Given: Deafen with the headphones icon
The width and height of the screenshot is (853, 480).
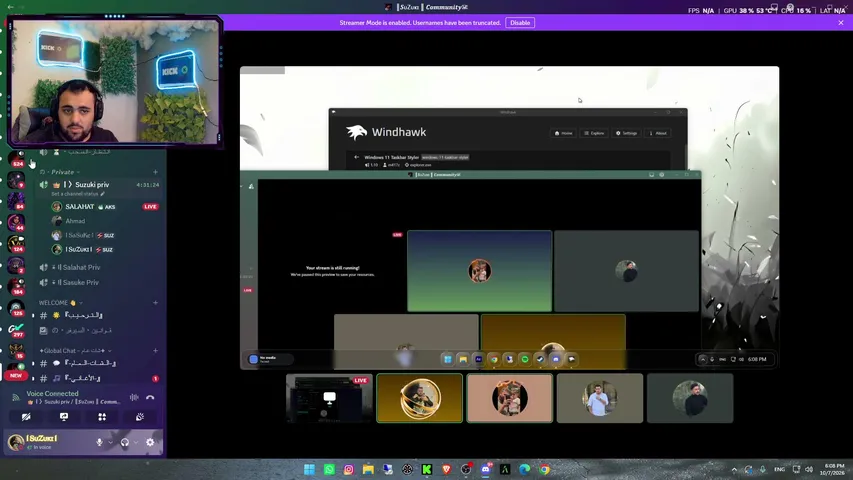Looking at the screenshot, I should [x=125, y=442].
